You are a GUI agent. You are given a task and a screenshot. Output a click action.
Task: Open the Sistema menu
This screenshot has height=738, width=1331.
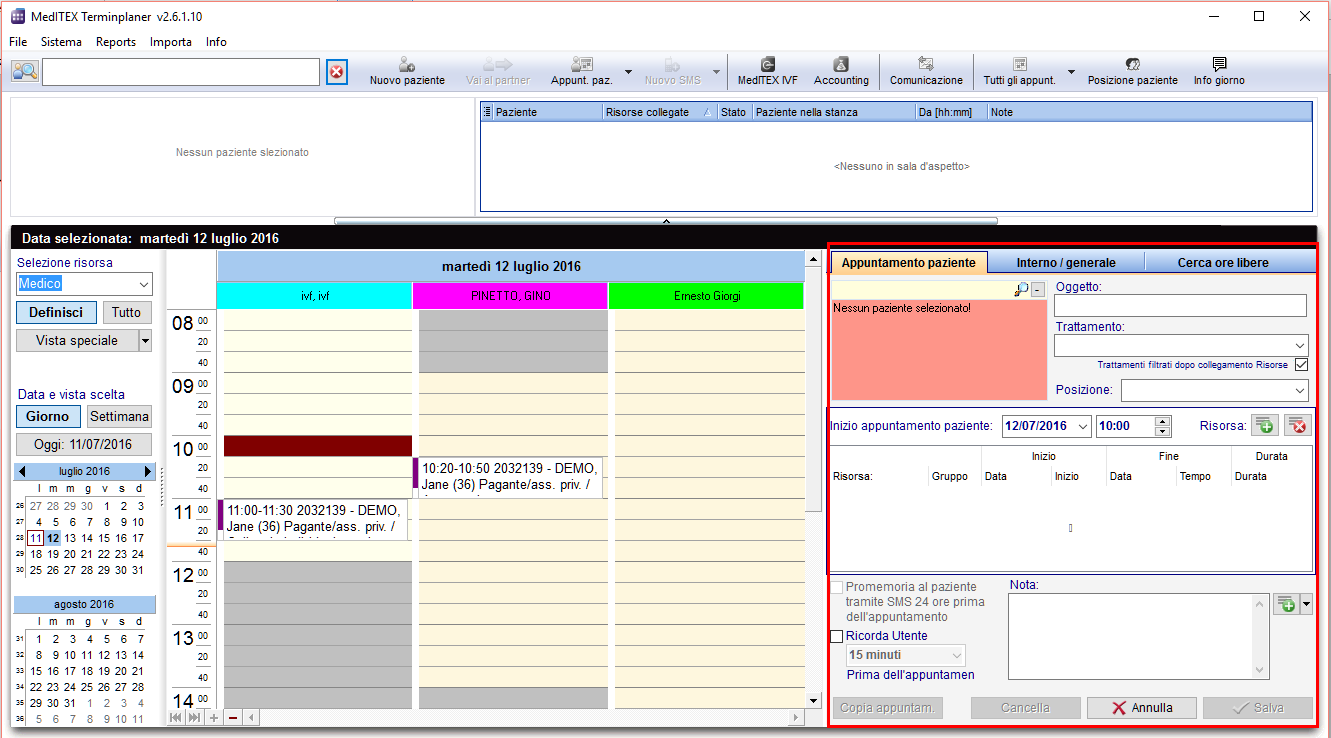(61, 42)
